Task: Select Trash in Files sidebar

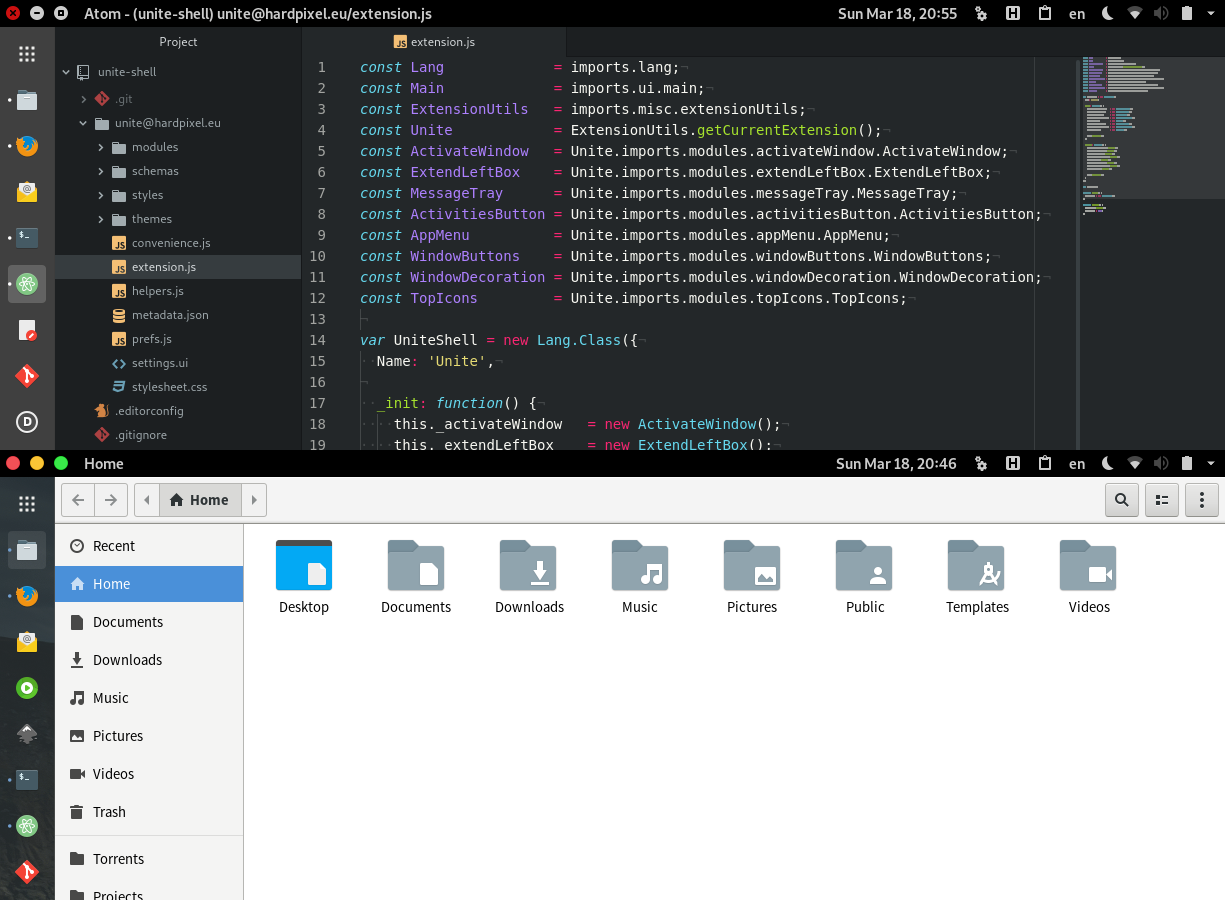Action: pyautogui.click(x=149, y=812)
